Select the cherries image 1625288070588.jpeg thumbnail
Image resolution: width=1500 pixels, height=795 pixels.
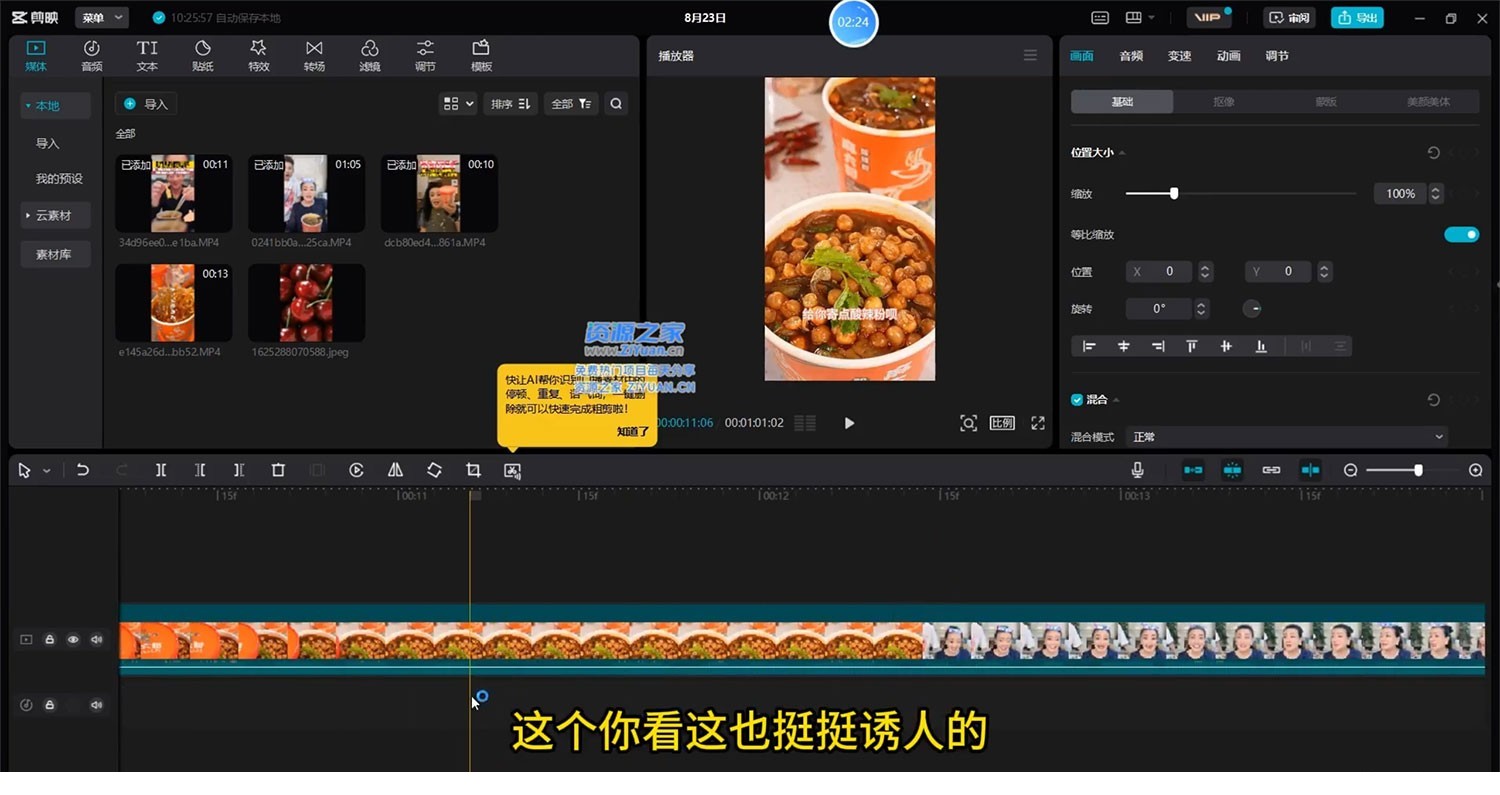click(306, 303)
